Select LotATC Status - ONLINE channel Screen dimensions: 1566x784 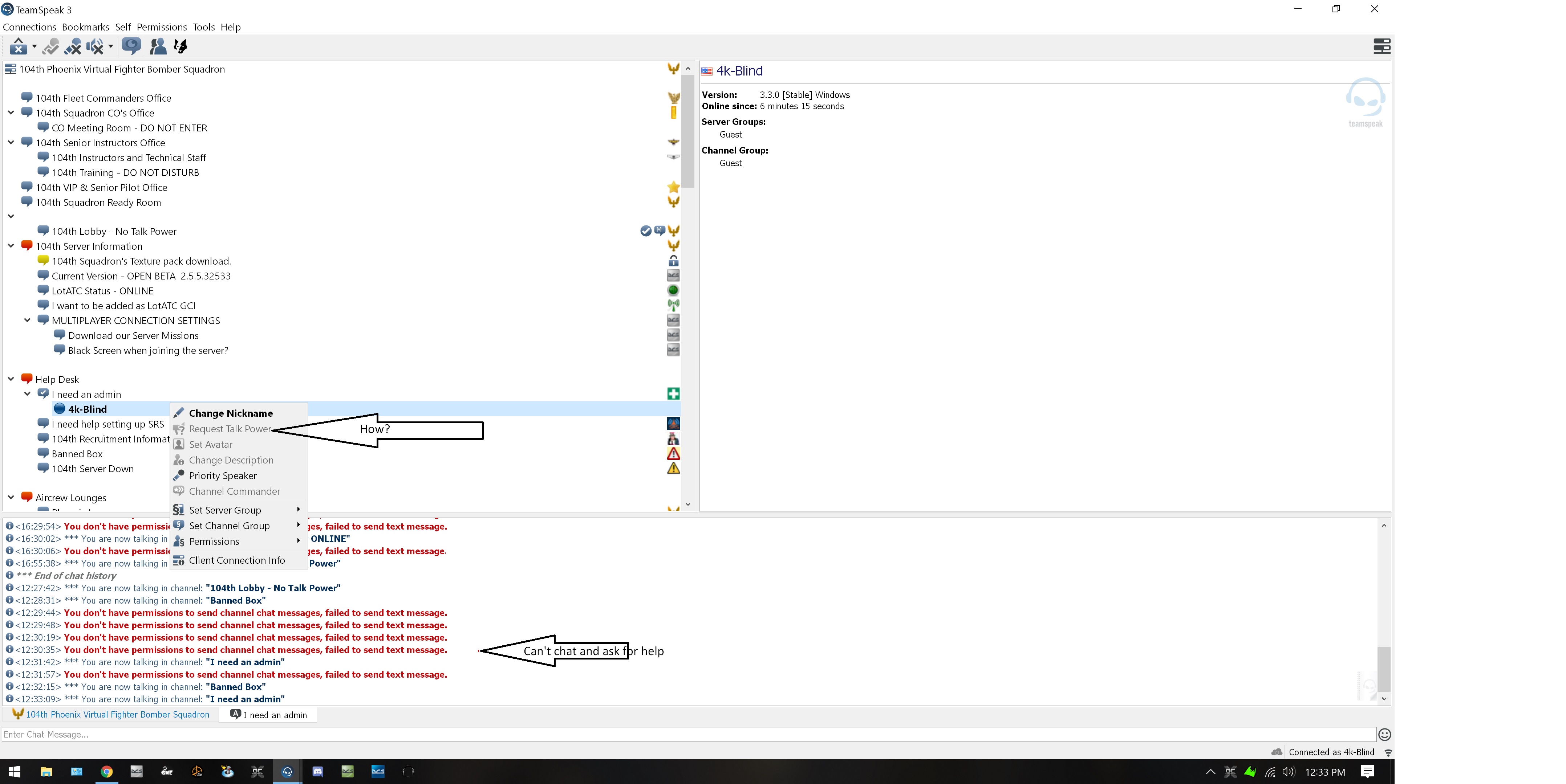[x=102, y=291]
